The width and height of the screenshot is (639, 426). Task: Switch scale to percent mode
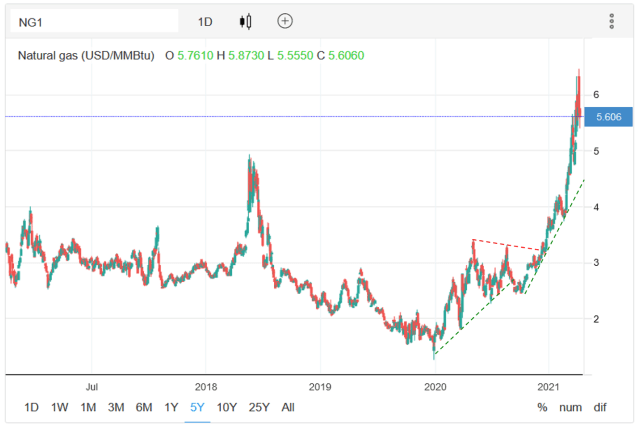tap(542, 407)
